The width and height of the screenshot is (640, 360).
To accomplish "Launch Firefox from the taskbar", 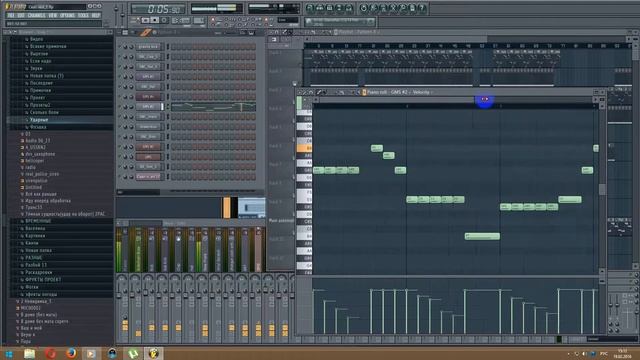I will (71, 353).
